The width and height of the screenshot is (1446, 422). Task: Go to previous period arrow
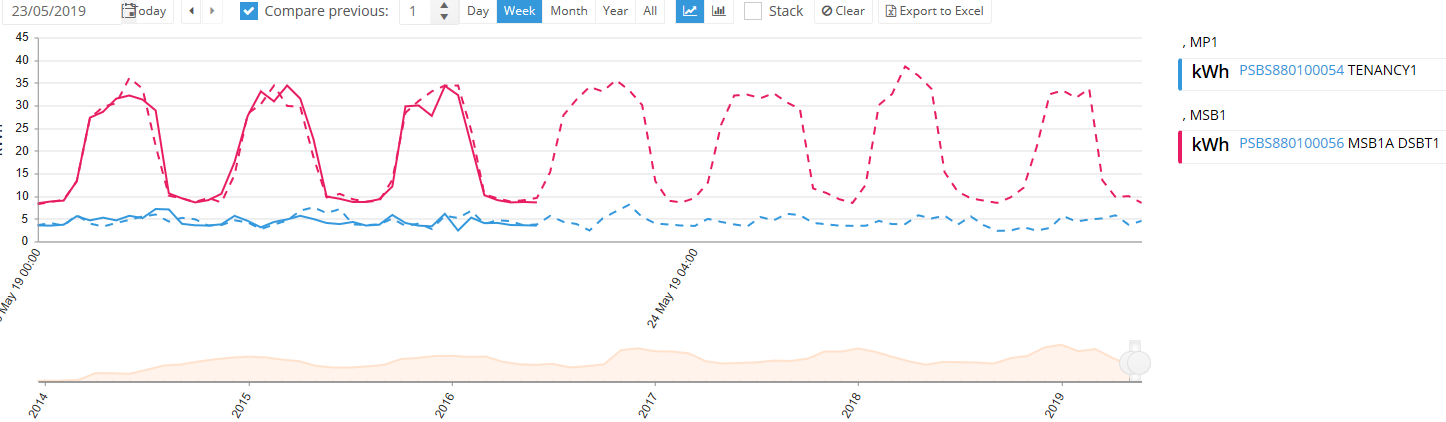click(191, 11)
